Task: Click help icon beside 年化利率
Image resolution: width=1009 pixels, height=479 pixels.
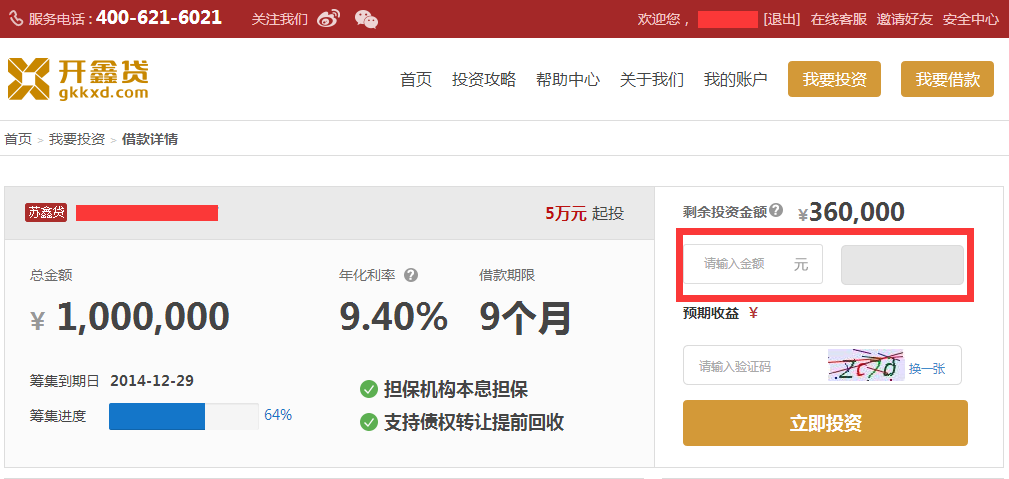Action: [x=410, y=275]
